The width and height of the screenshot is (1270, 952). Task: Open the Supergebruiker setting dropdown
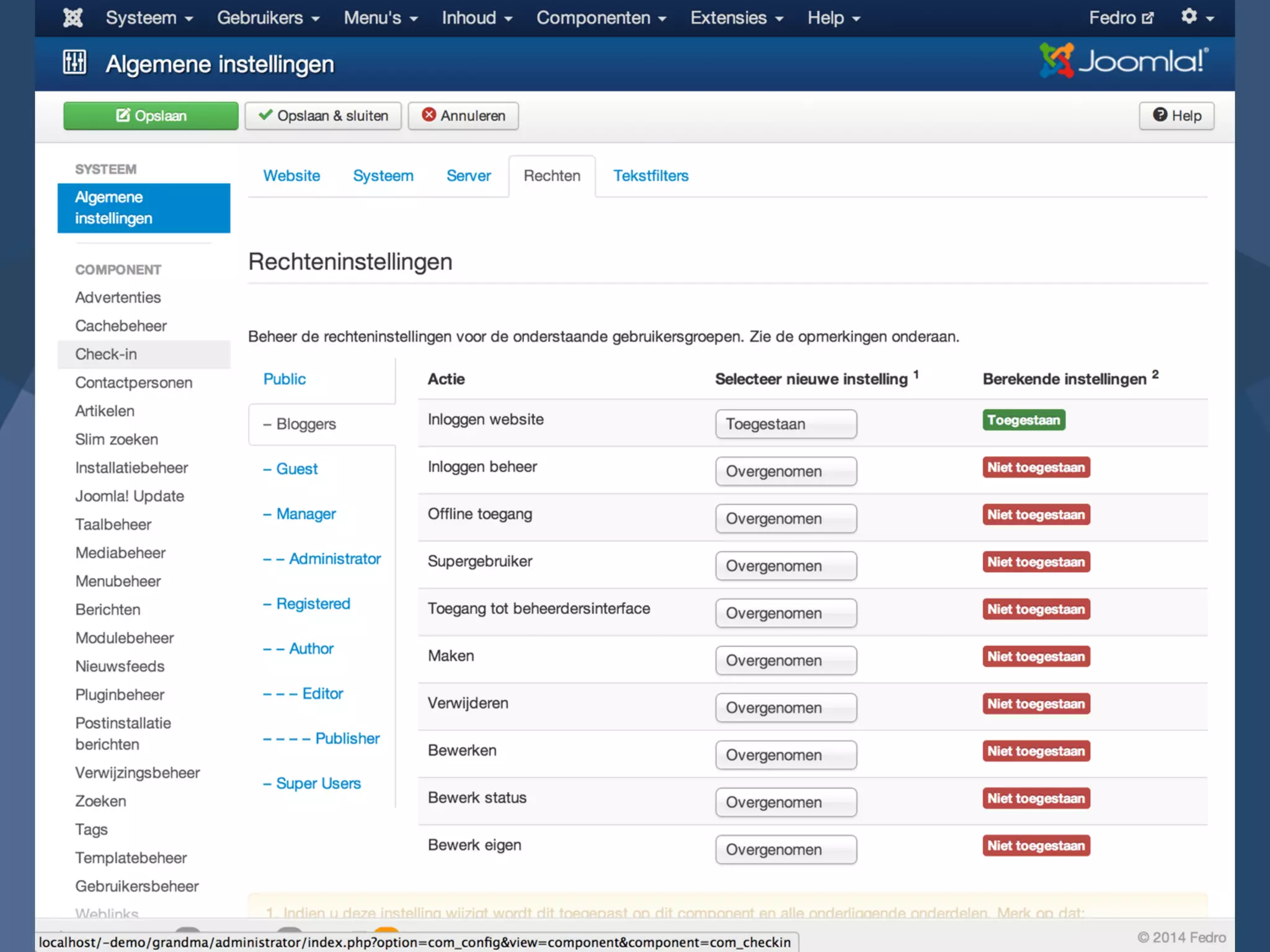pyautogui.click(x=786, y=566)
